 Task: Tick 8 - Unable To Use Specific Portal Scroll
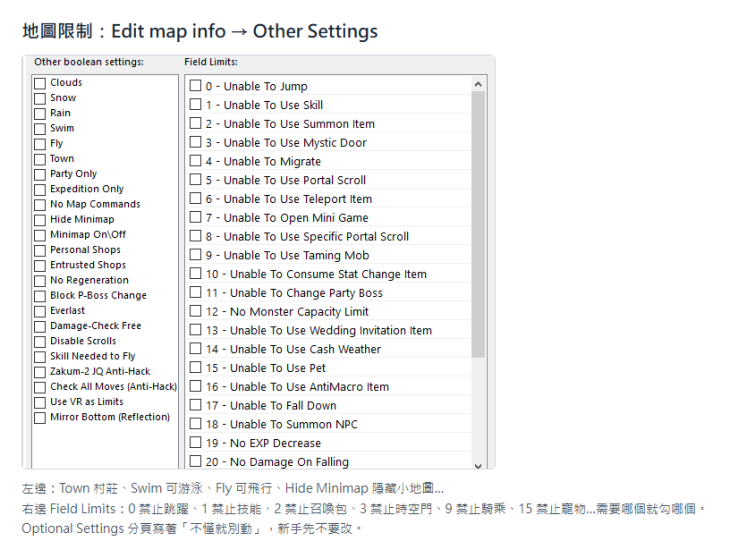coord(196,236)
